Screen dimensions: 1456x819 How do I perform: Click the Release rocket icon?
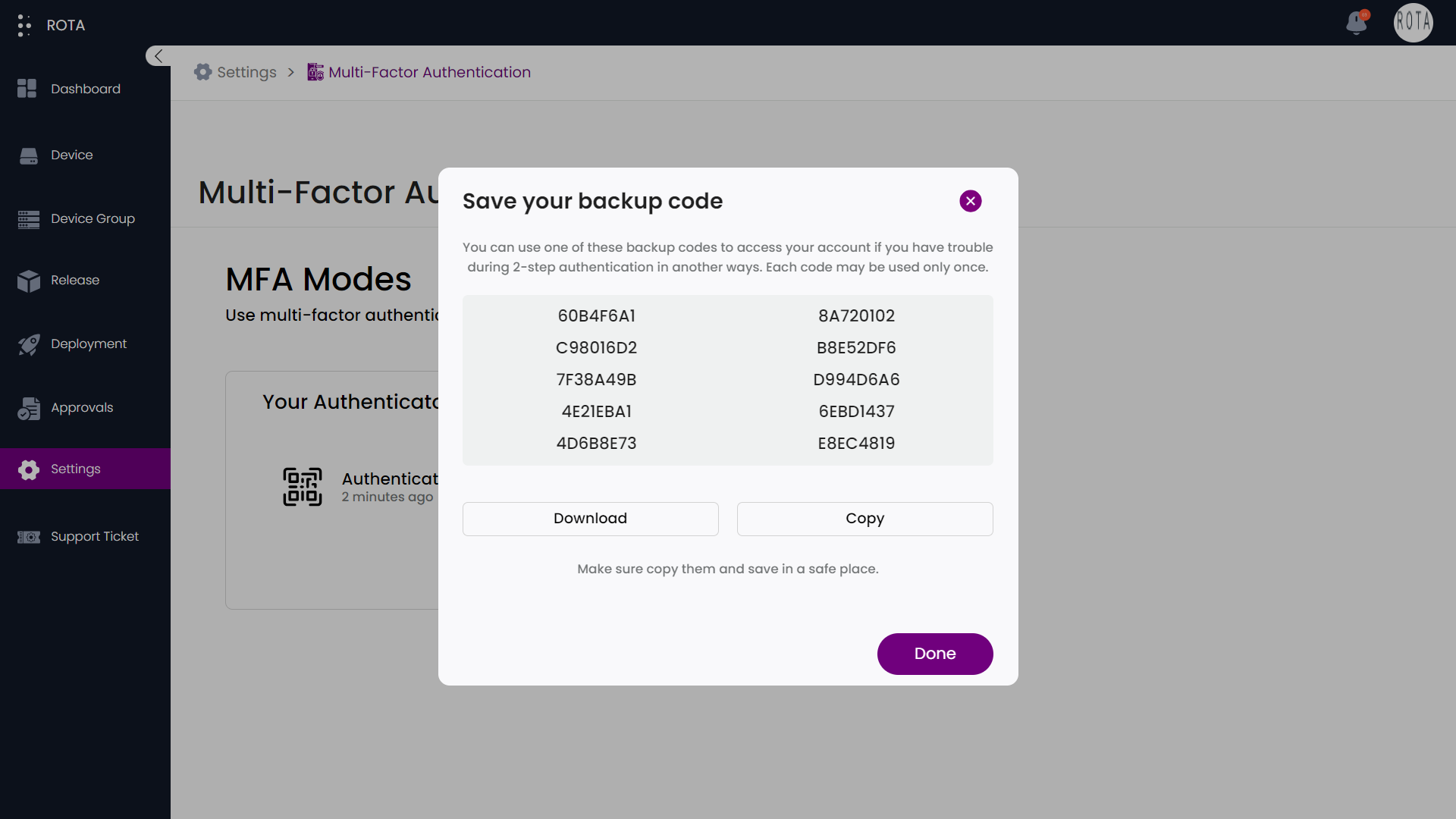pyautogui.click(x=28, y=281)
